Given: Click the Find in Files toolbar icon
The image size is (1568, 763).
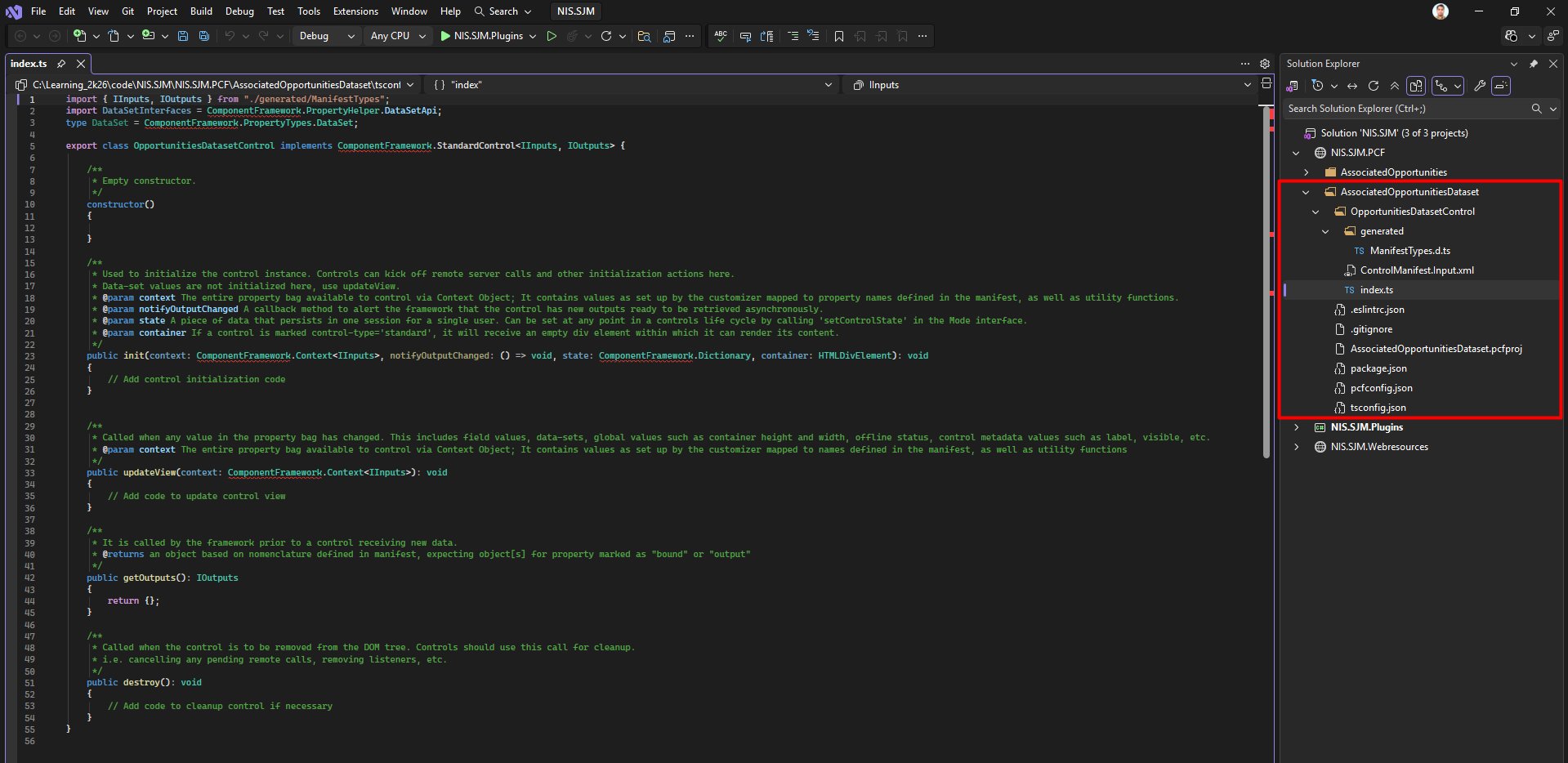Looking at the screenshot, I should pos(644,36).
